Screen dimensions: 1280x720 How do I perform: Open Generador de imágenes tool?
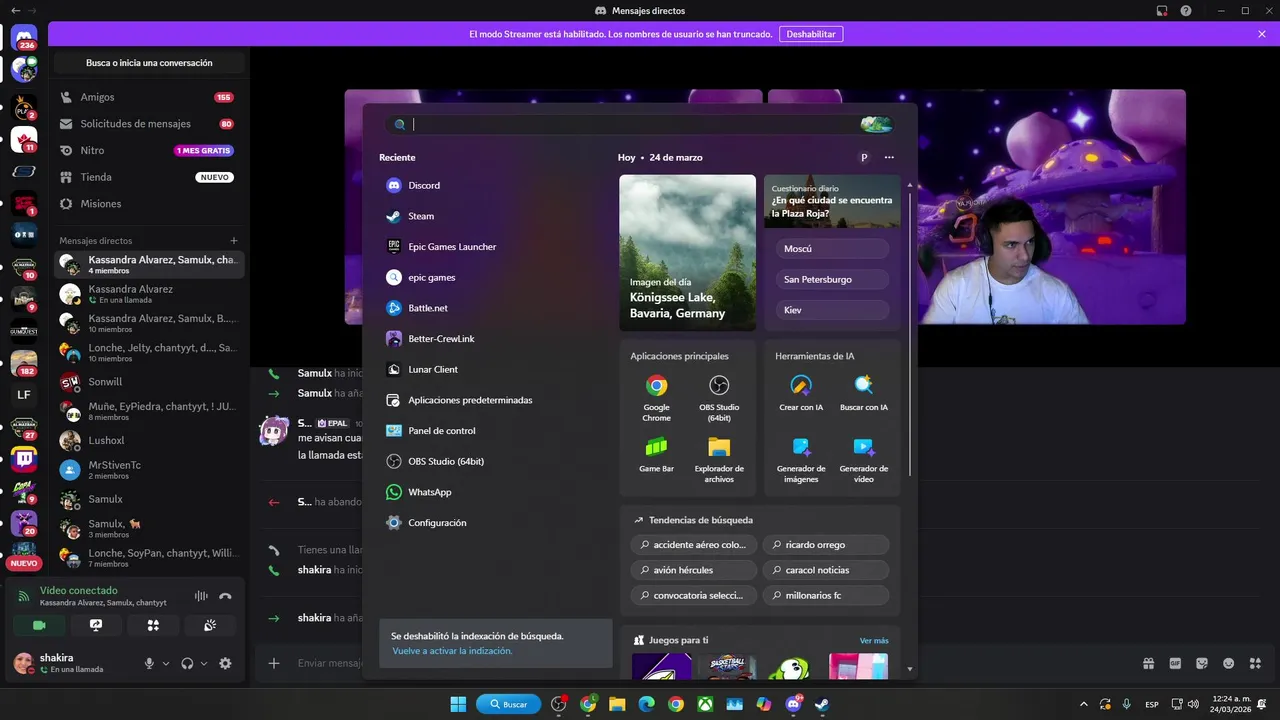[x=801, y=459]
